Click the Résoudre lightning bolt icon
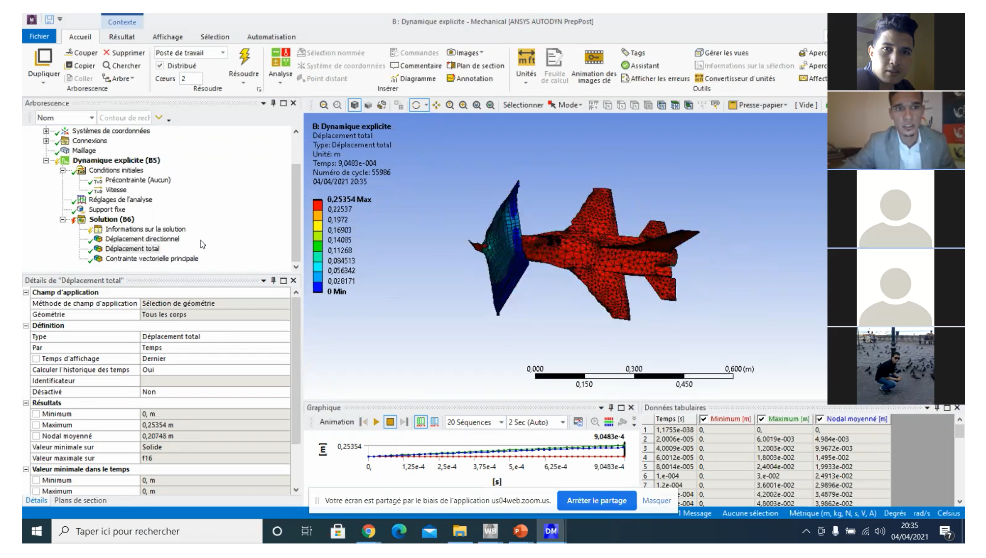 [244, 57]
